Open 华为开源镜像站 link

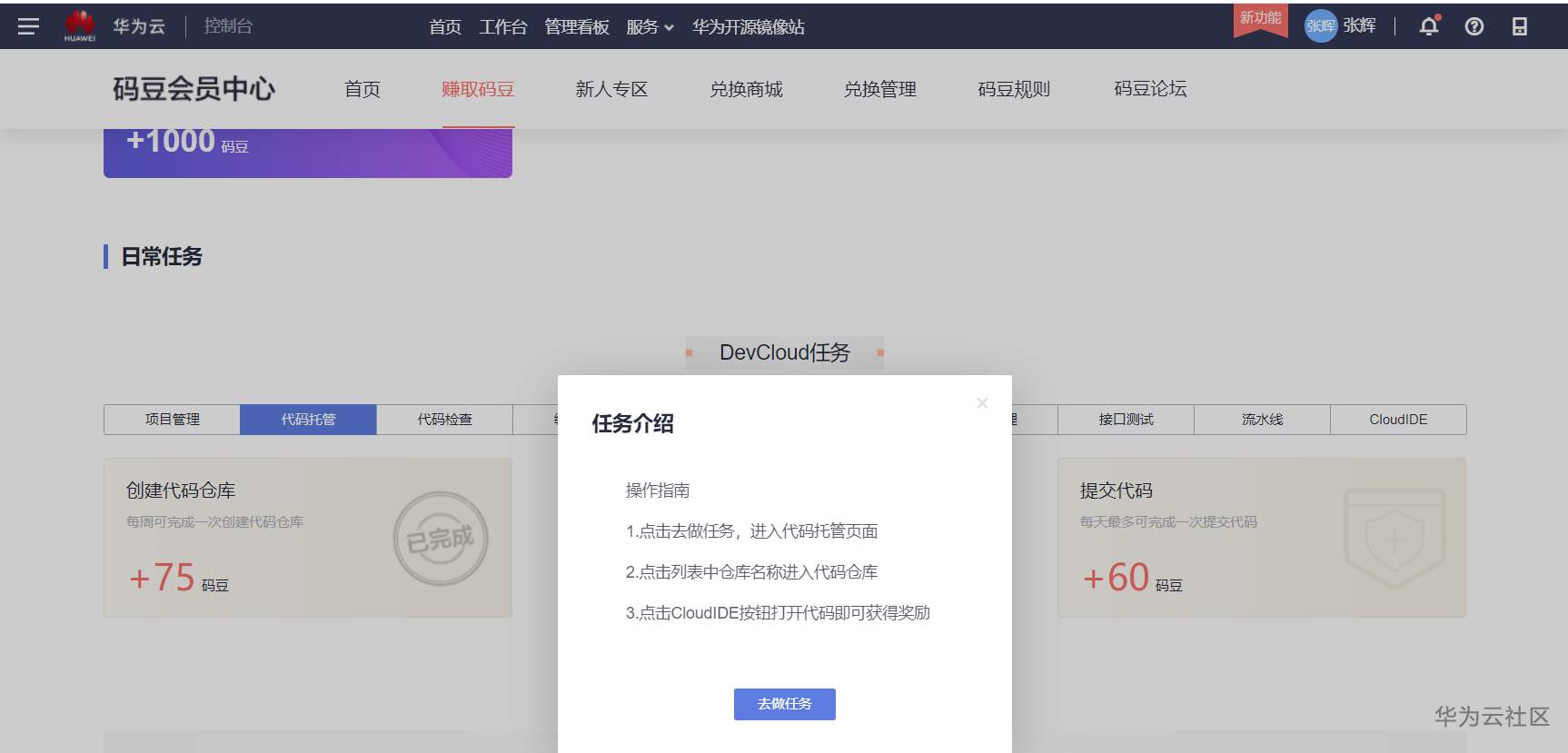[749, 27]
